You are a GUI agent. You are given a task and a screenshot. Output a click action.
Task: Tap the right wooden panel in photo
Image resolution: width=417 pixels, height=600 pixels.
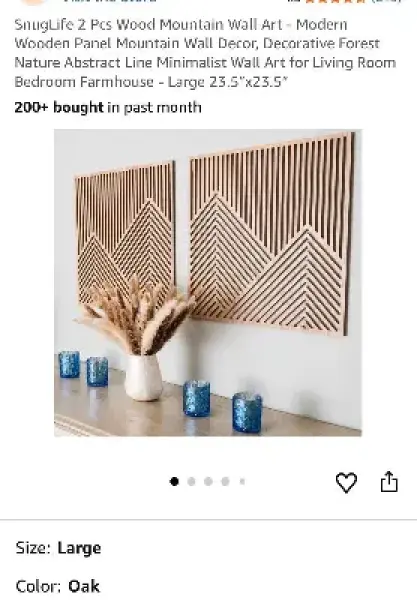(272, 234)
